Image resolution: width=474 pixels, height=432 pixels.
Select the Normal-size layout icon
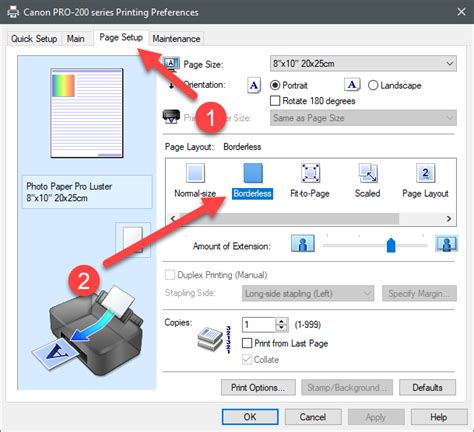(x=195, y=173)
